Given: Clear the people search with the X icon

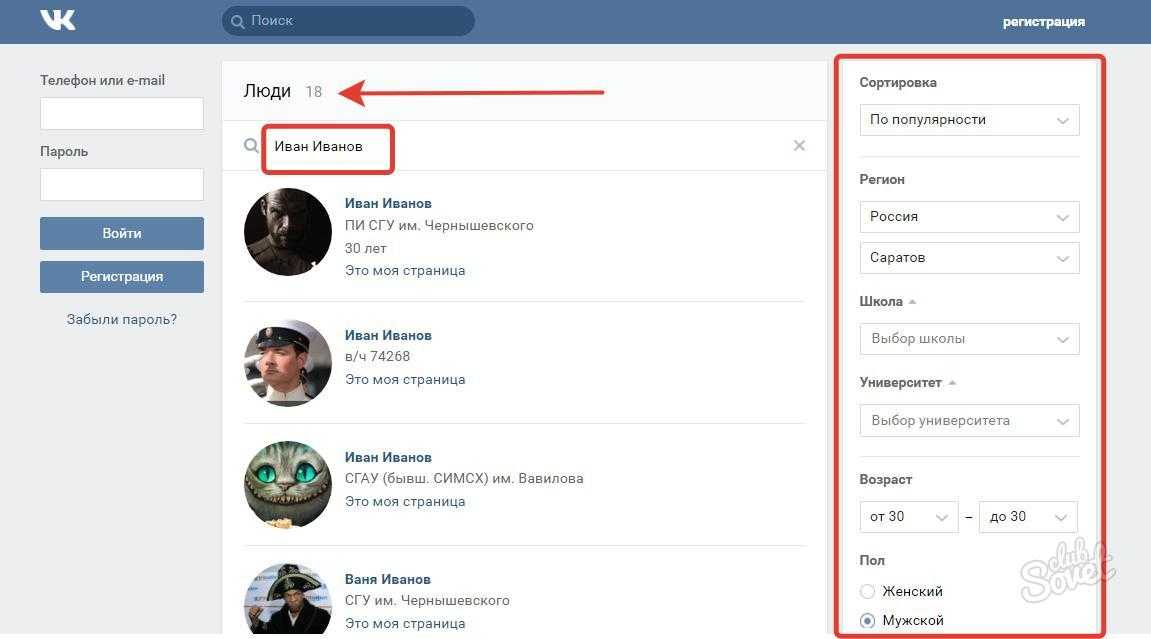Looking at the screenshot, I should coord(799,146).
